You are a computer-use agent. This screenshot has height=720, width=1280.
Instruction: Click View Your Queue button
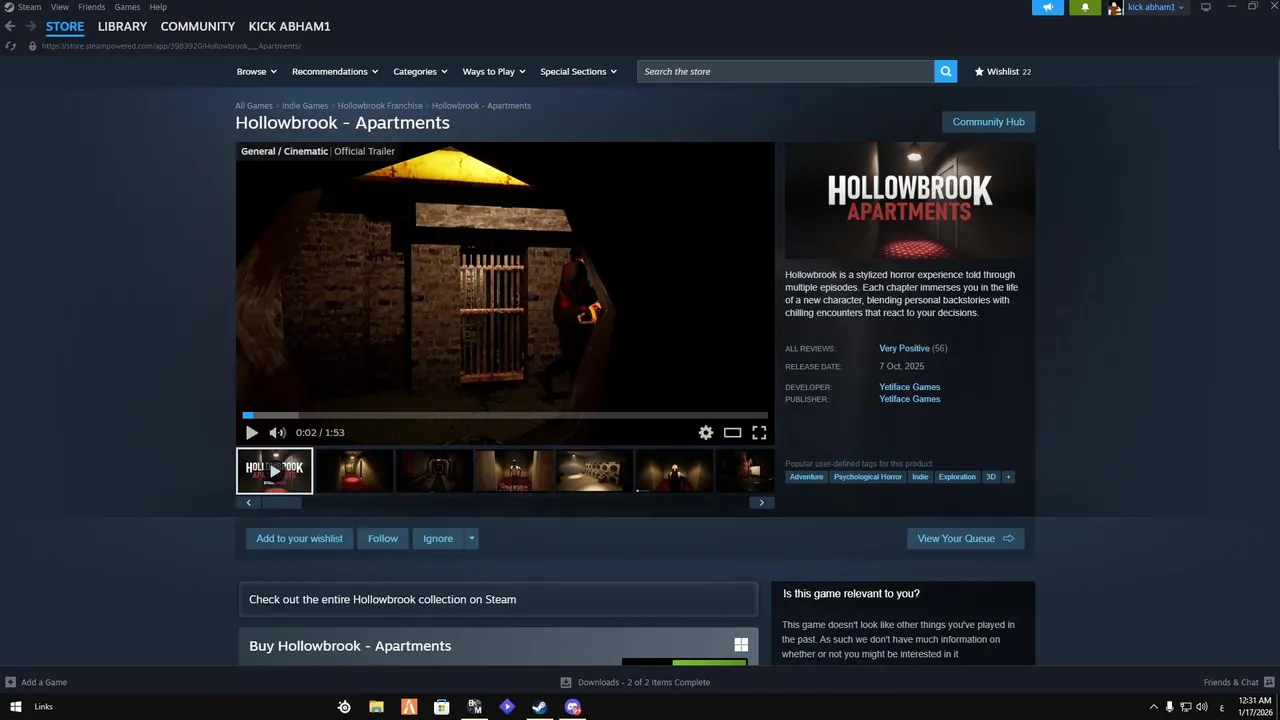[x=965, y=538]
